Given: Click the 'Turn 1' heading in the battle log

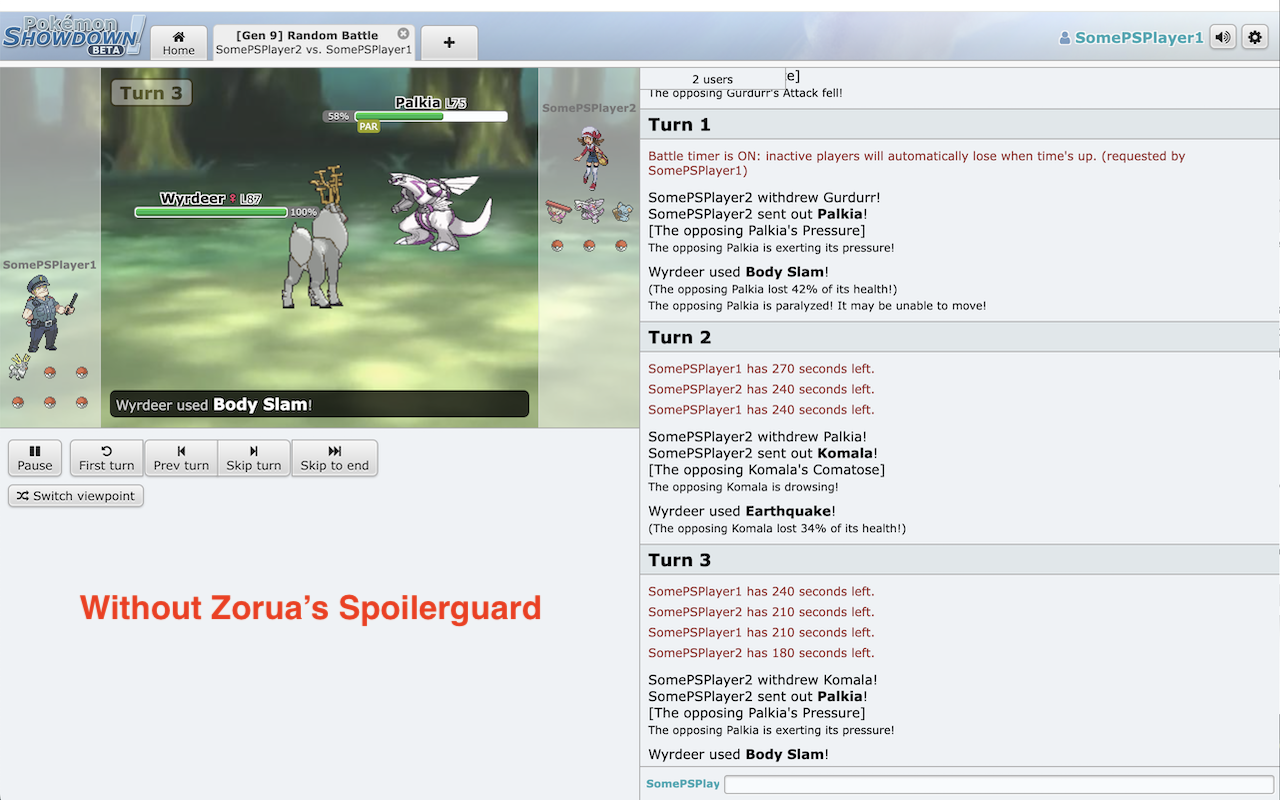Looking at the screenshot, I should point(679,125).
